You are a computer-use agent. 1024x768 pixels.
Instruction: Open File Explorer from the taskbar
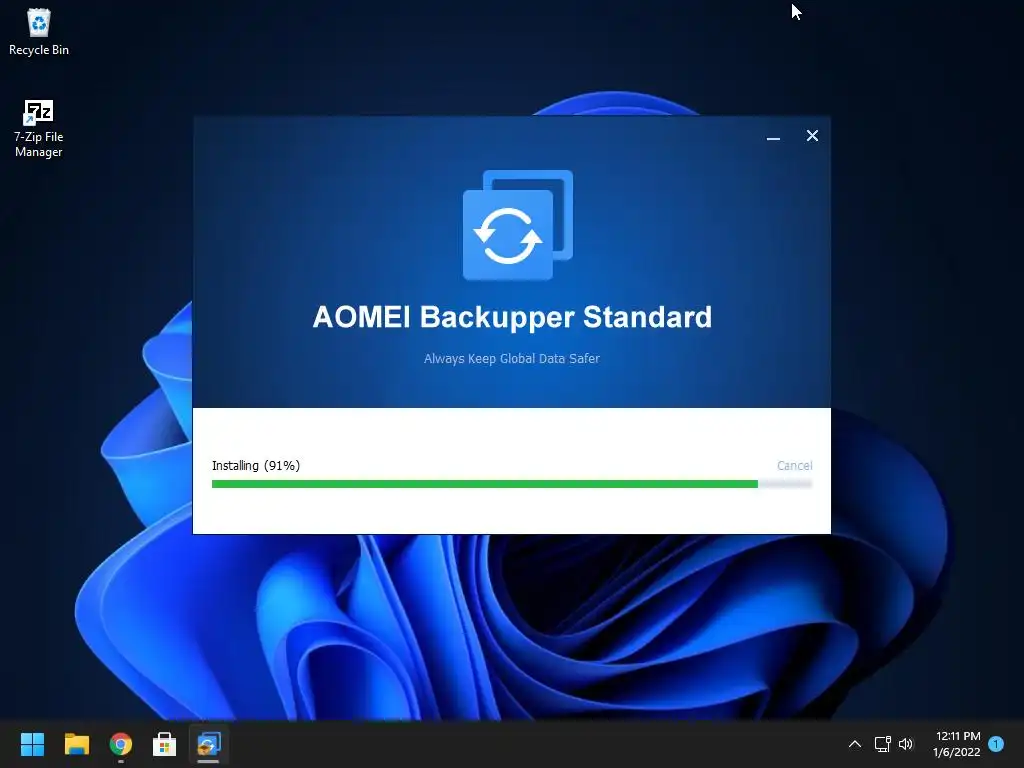click(x=76, y=744)
